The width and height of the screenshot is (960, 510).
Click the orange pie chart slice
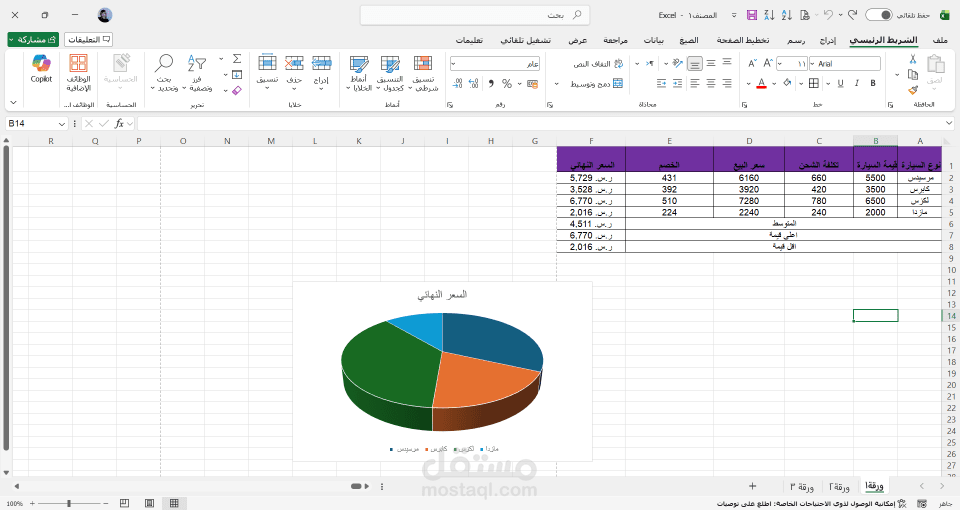coord(484,380)
